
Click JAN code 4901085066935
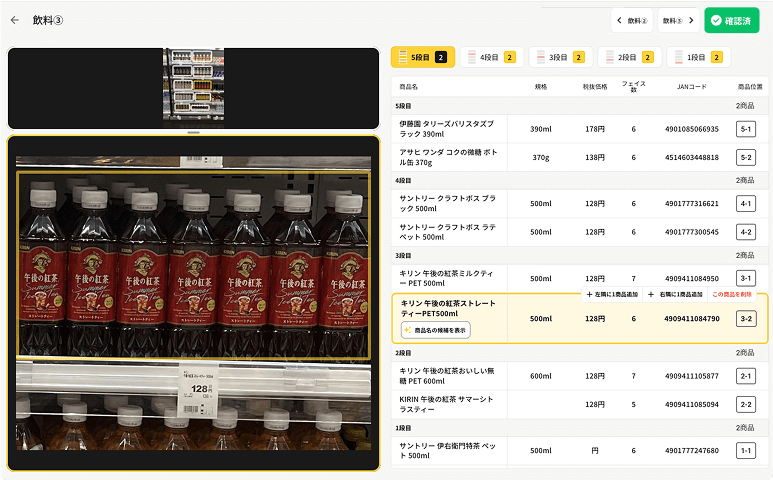point(692,129)
